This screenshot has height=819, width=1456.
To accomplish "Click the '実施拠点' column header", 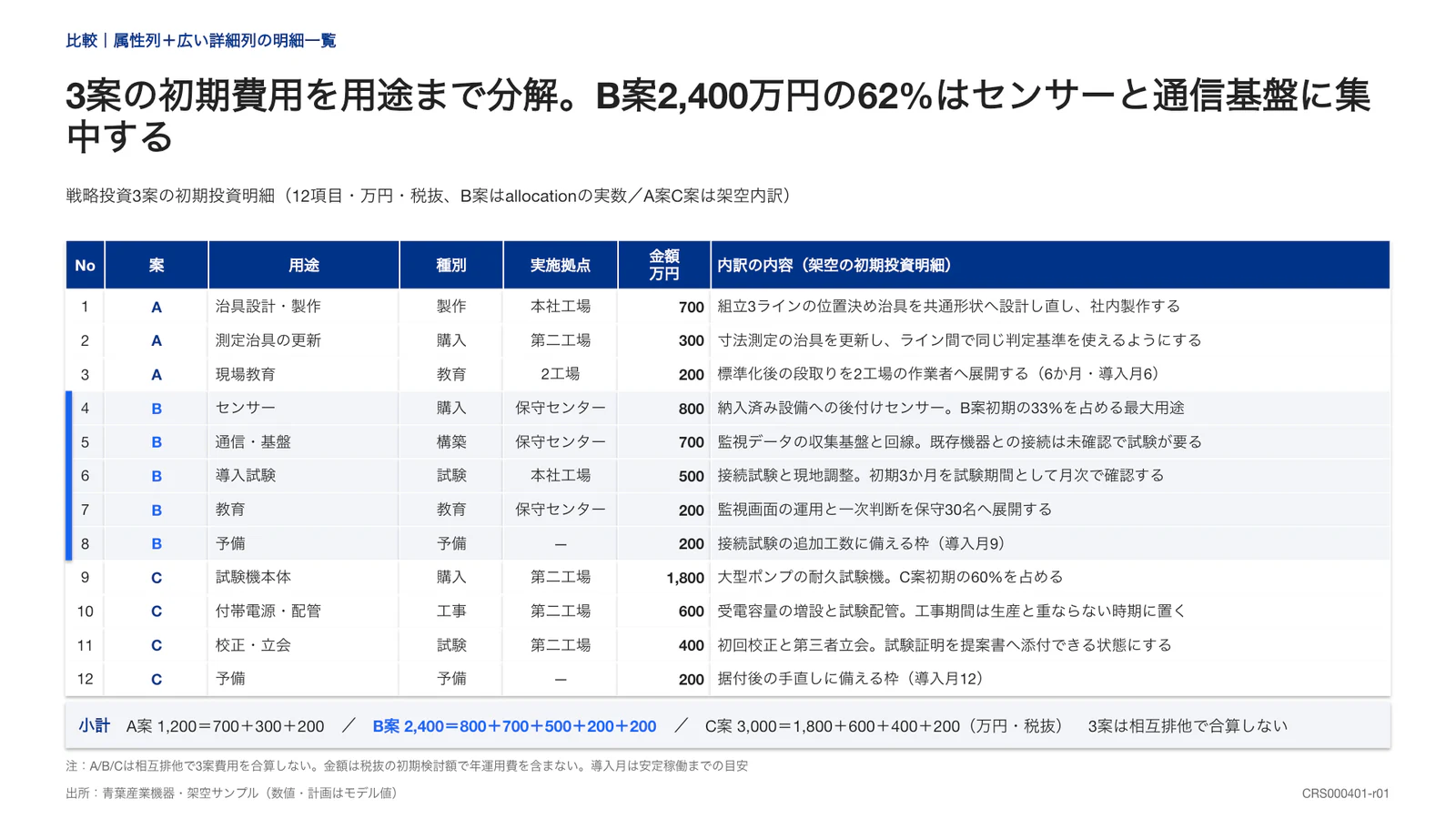I will [x=560, y=265].
